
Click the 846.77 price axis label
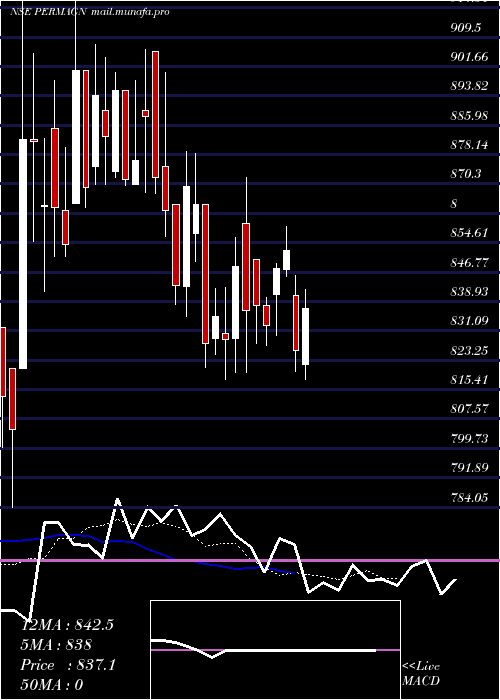tap(469, 262)
